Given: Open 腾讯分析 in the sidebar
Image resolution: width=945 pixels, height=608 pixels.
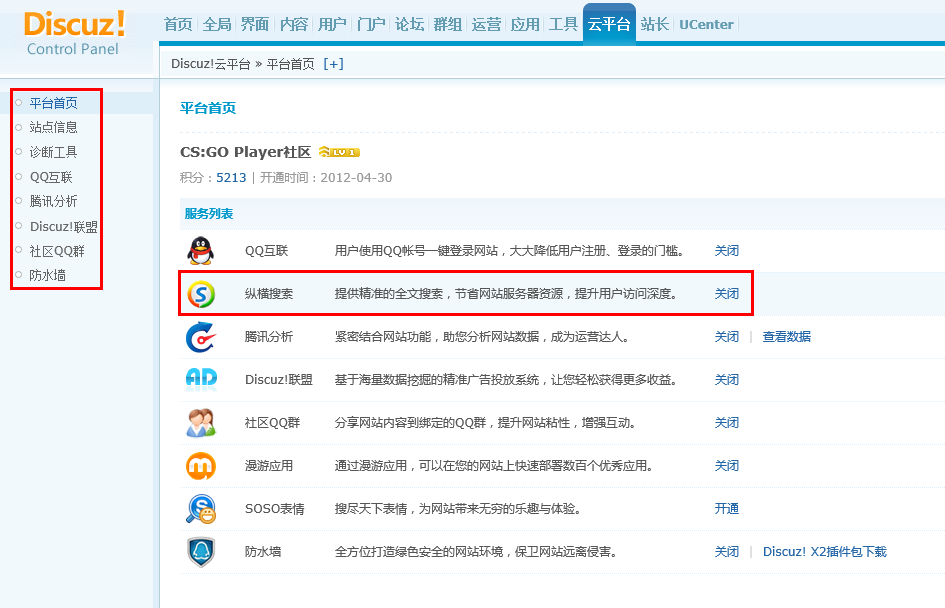Looking at the screenshot, I should tap(54, 201).
